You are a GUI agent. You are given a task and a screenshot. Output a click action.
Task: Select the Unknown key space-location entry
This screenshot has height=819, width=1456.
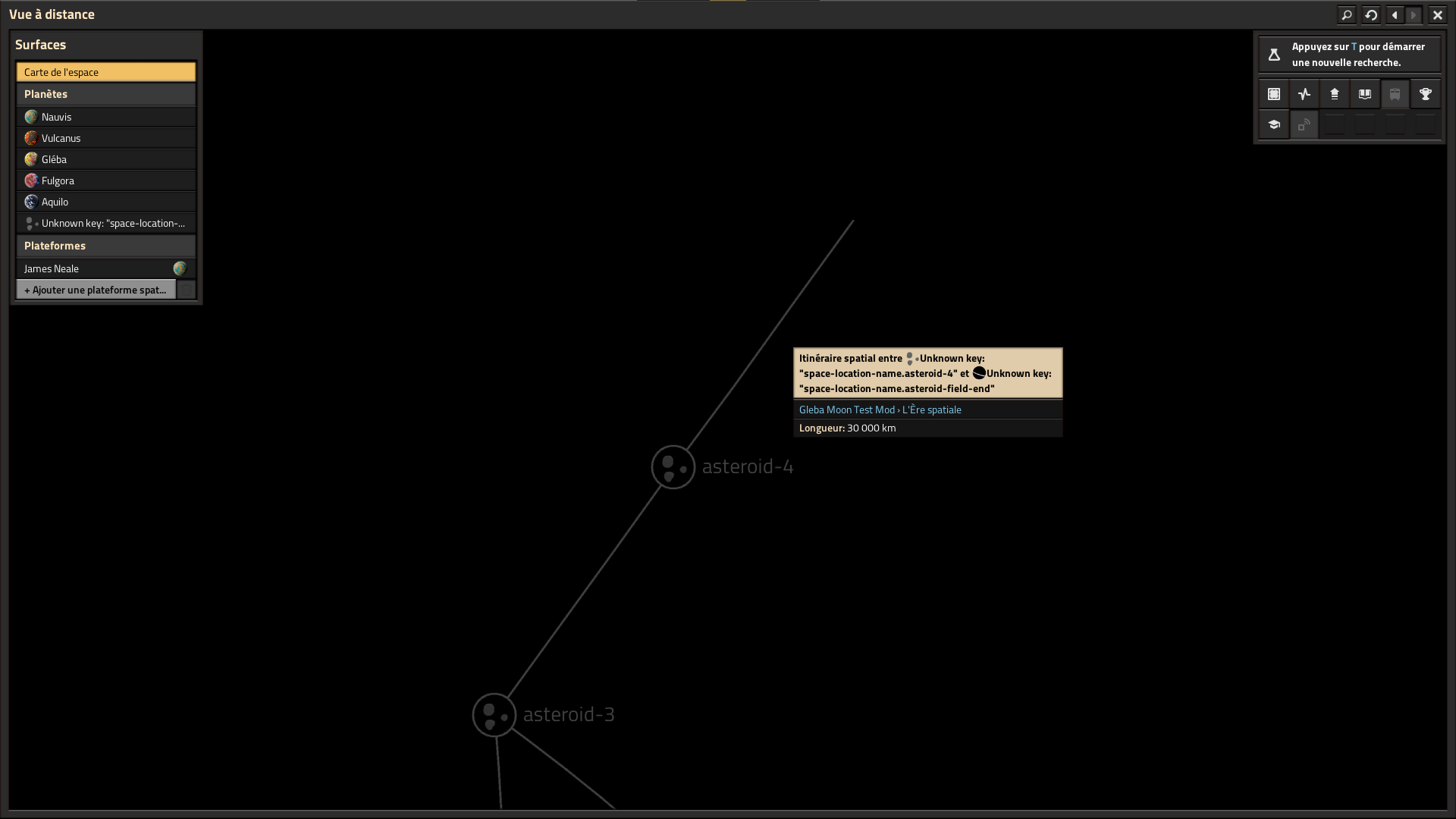coord(106,223)
